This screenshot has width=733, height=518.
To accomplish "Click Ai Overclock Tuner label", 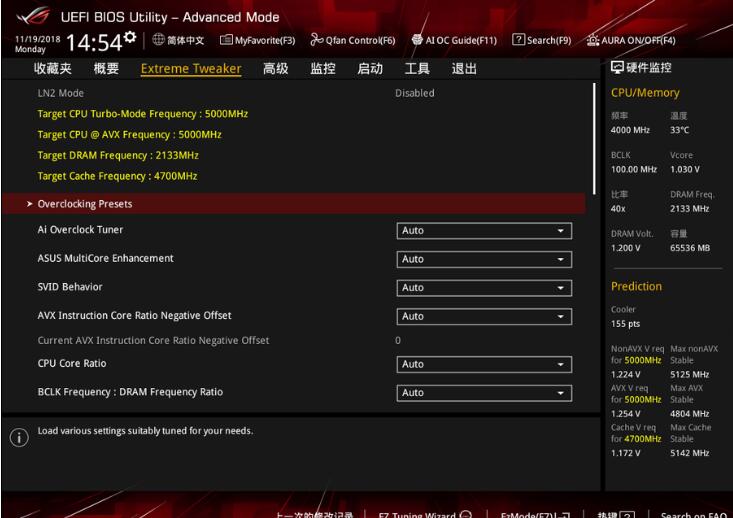I will click(80, 230).
